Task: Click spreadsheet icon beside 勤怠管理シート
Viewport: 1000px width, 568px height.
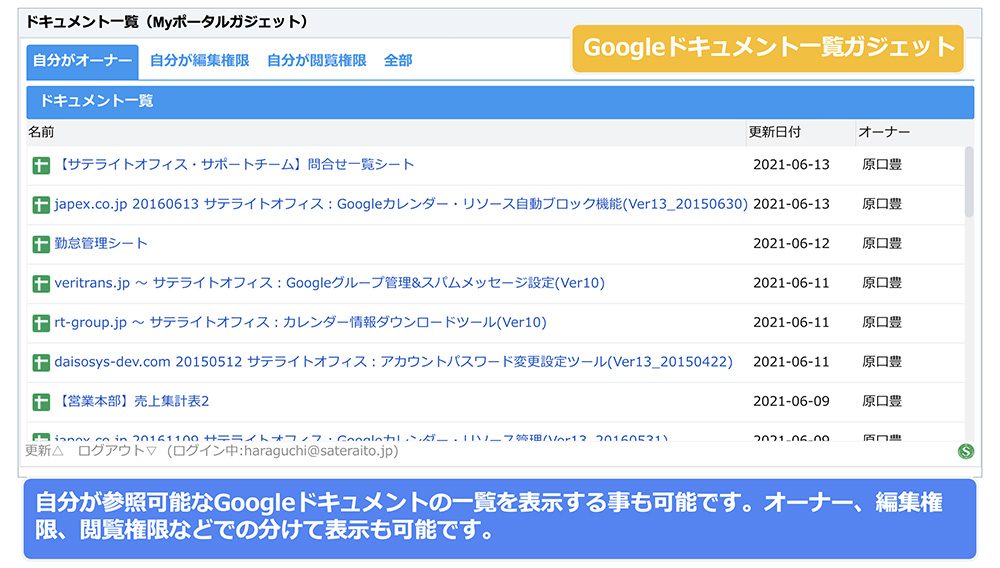Action: click(41, 245)
